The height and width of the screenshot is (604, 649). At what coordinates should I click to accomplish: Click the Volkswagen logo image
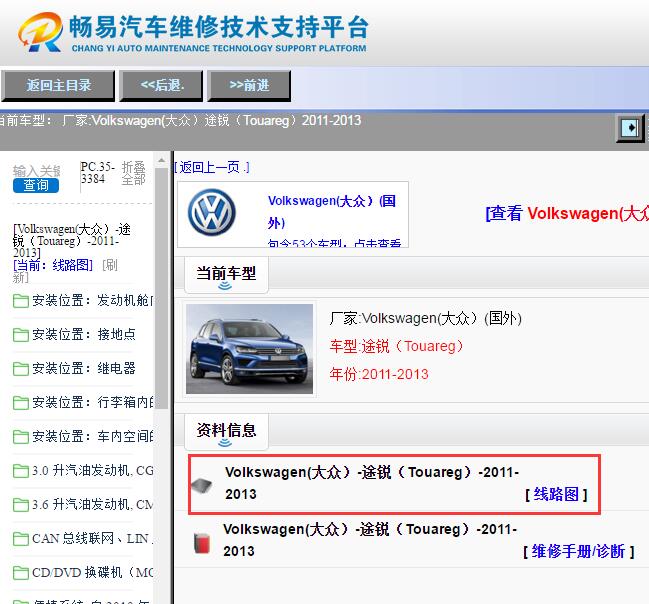click(x=212, y=212)
